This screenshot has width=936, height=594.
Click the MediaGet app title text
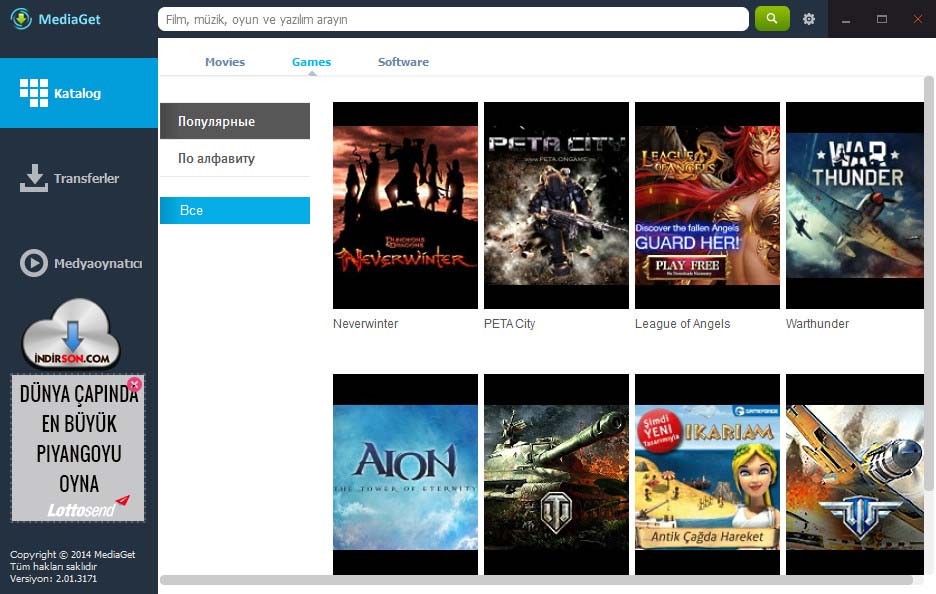pyautogui.click(x=69, y=19)
